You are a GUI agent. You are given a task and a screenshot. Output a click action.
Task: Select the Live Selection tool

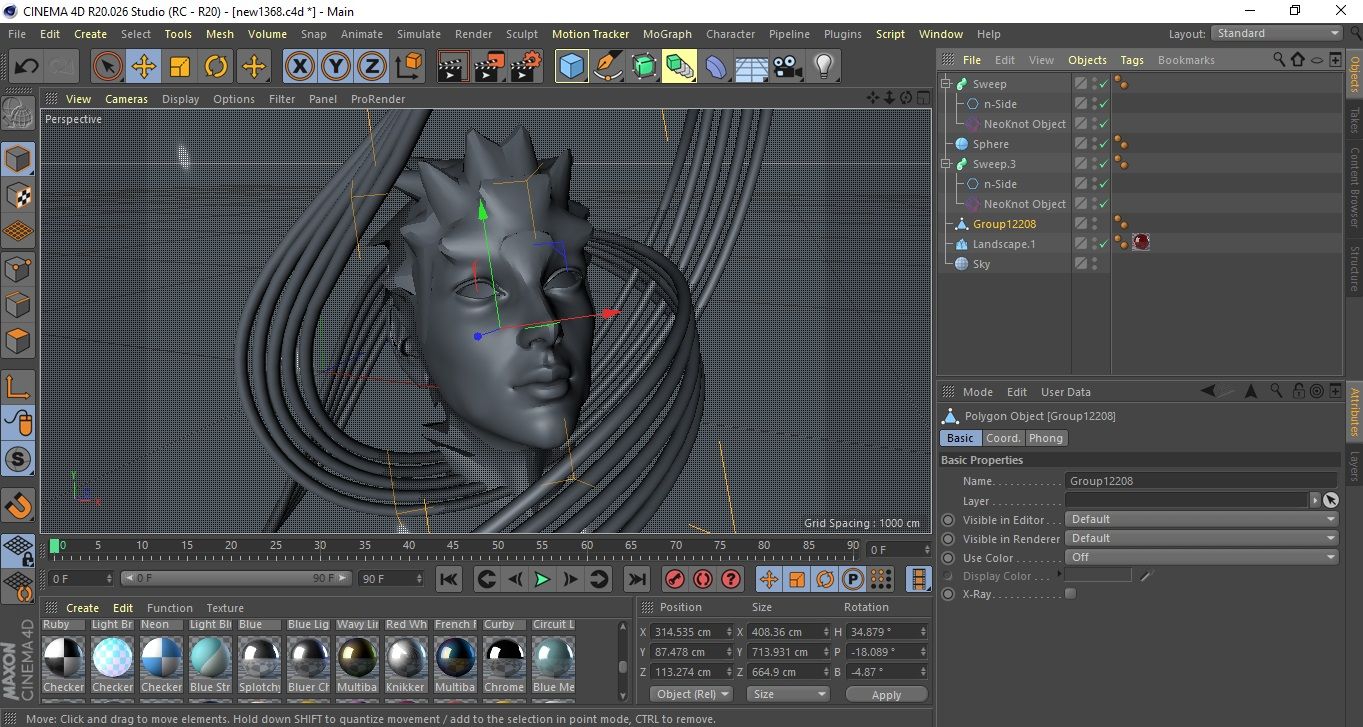click(x=108, y=67)
